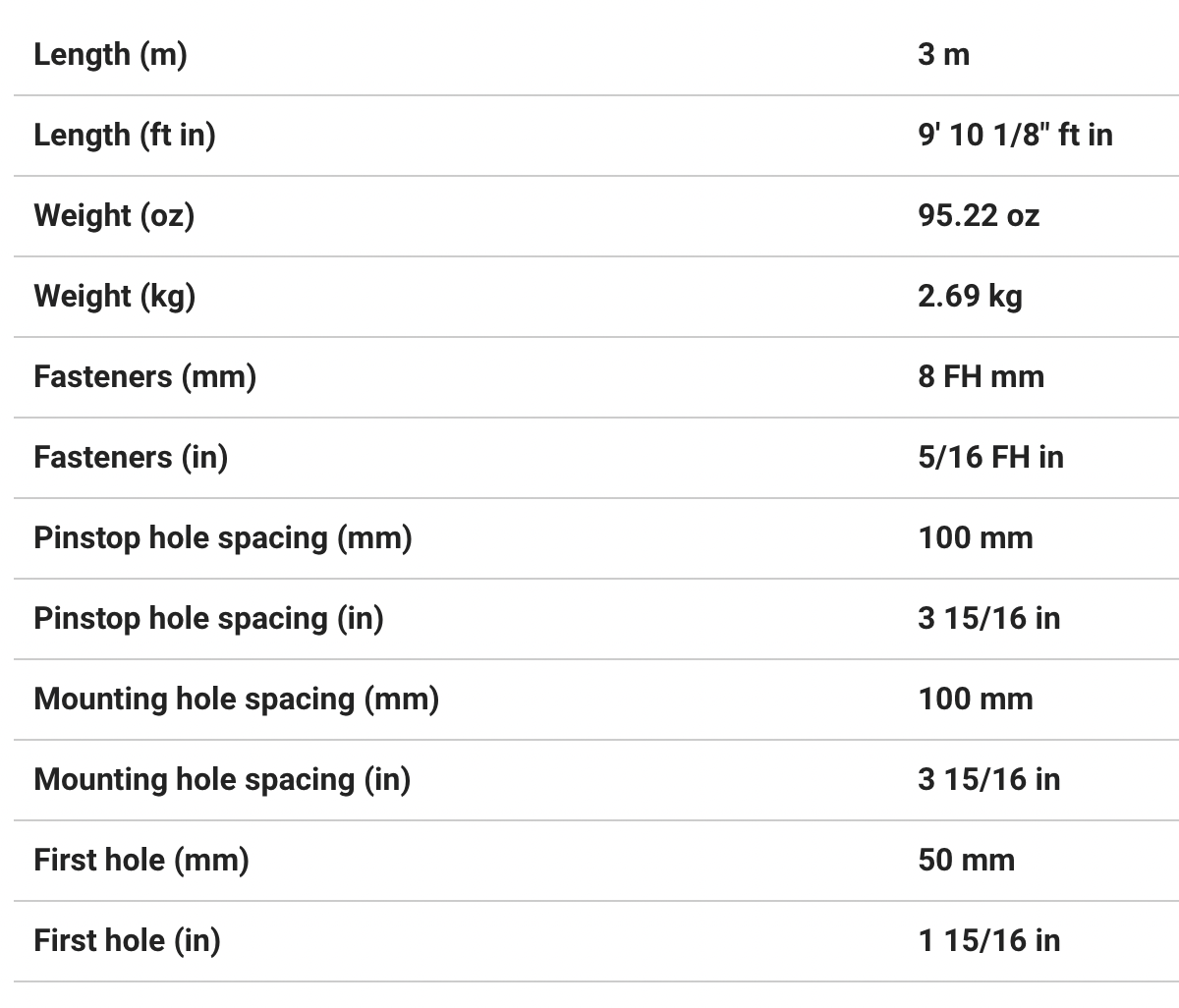This screenshot has height=1008, width=1179.
Task: Click the "Fasteners (in)" row label
Action: pos(131,457)
